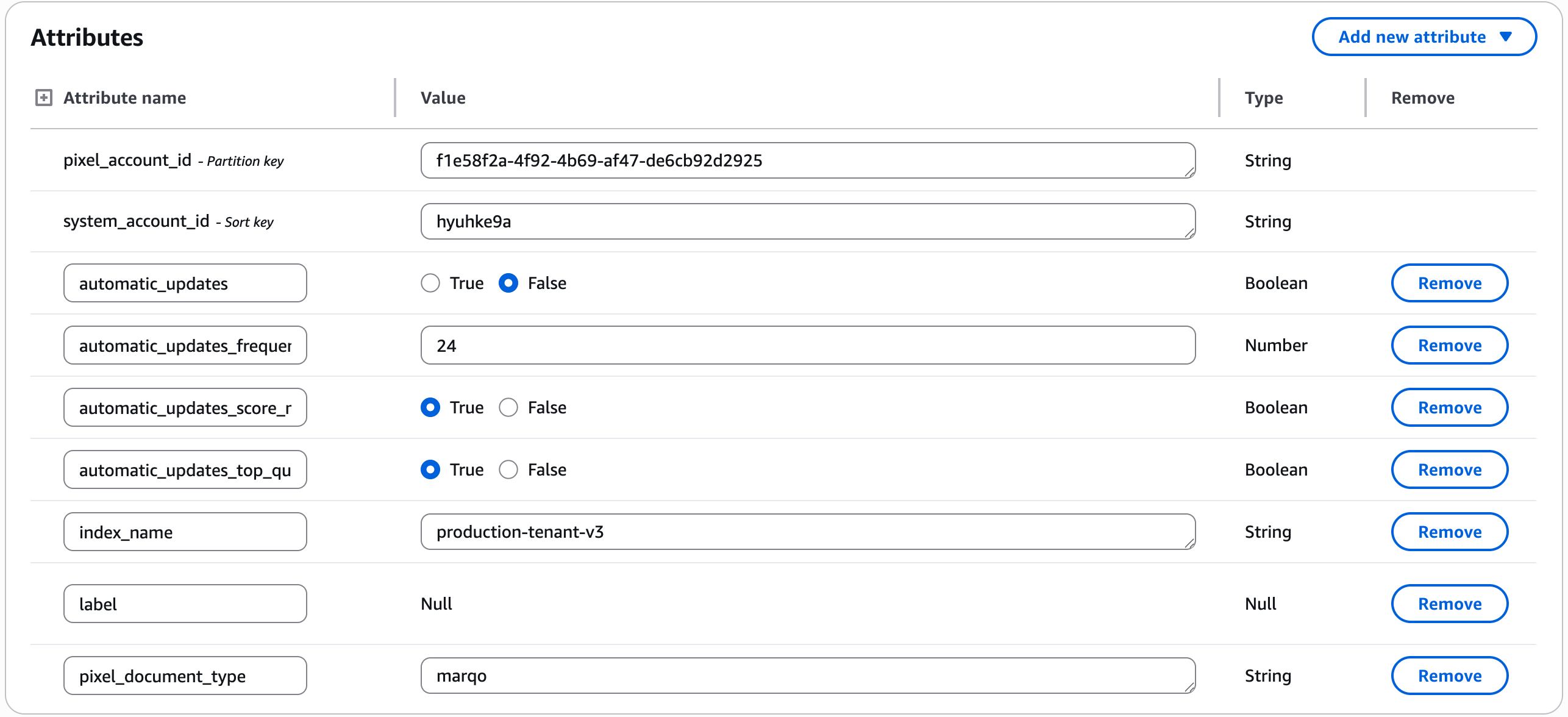Click the production-tenant-v3 value field
The image size is (1568, 717).
(807, 532)
